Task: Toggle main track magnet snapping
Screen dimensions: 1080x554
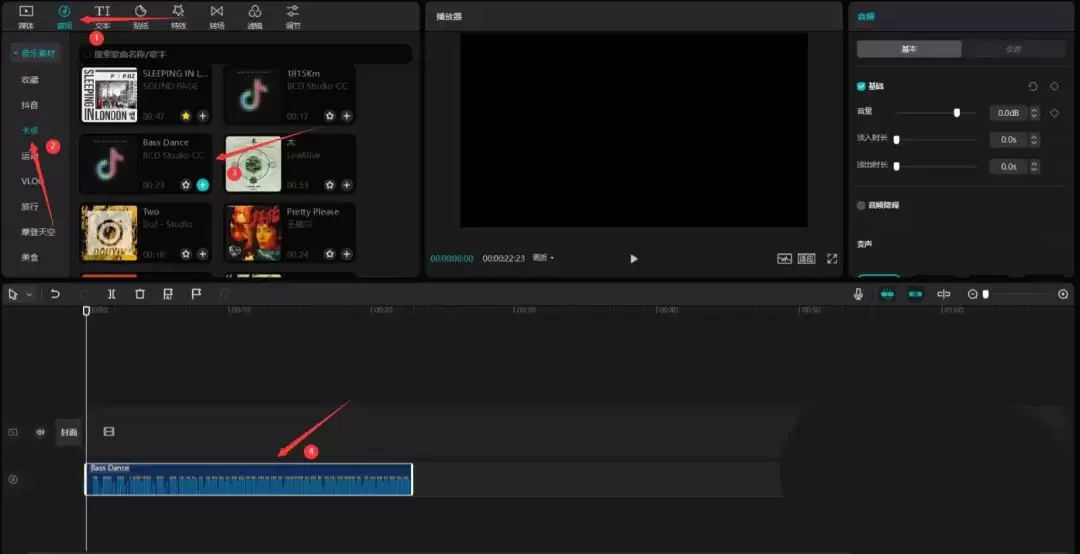Action: tap(887, 294)
